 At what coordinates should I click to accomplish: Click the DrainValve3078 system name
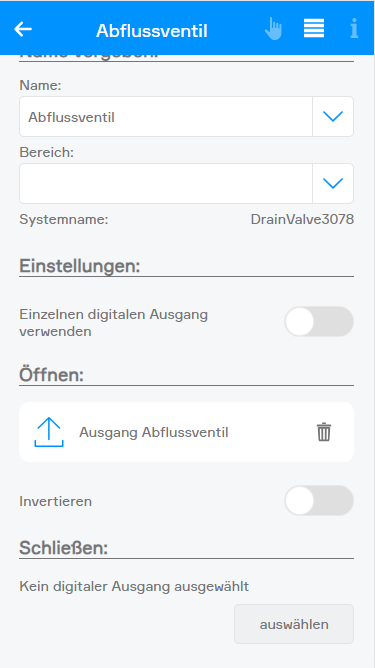coord(302,219)
